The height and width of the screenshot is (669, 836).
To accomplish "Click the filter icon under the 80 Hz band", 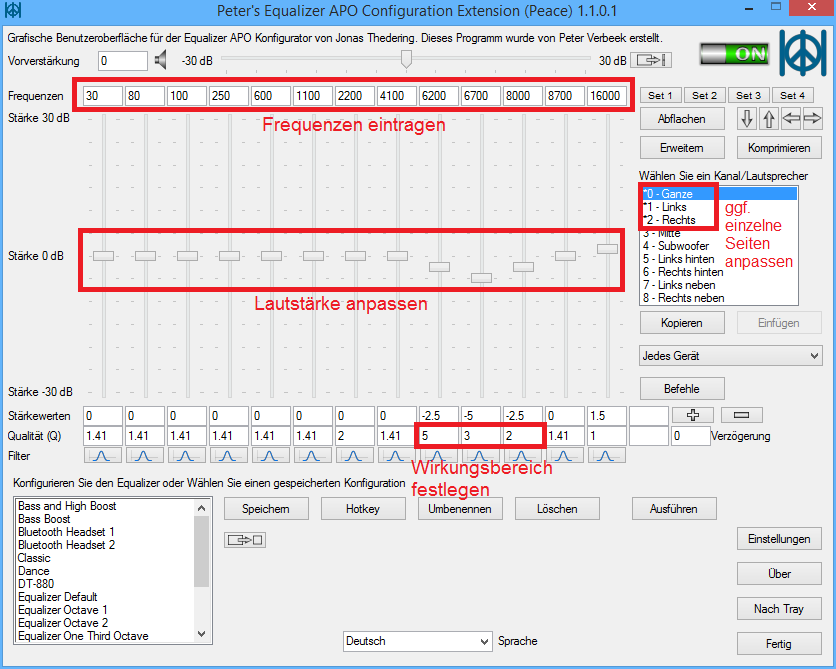I will pyautogui.click(x=144, y=456).
